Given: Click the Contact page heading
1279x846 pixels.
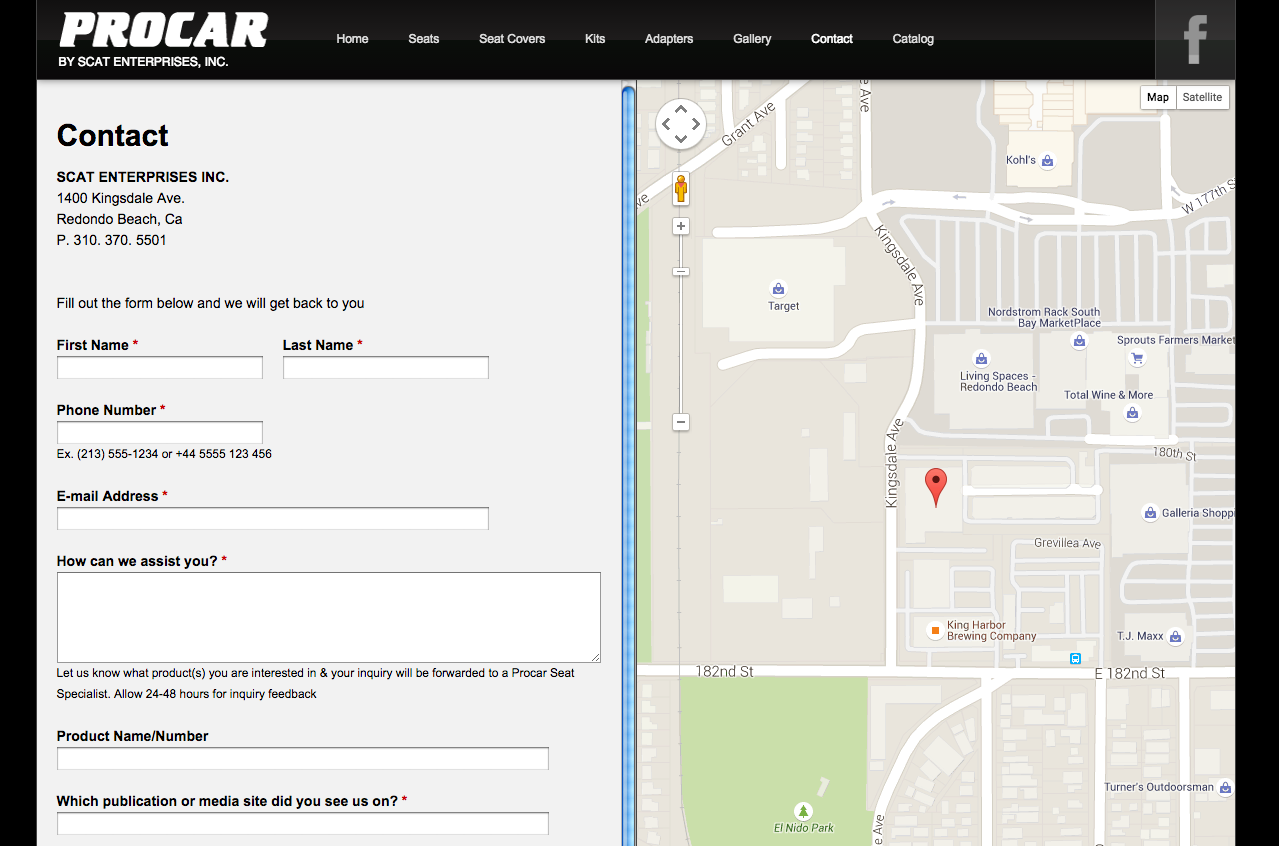Looking at the screenshot, I should tap(113, 136).
